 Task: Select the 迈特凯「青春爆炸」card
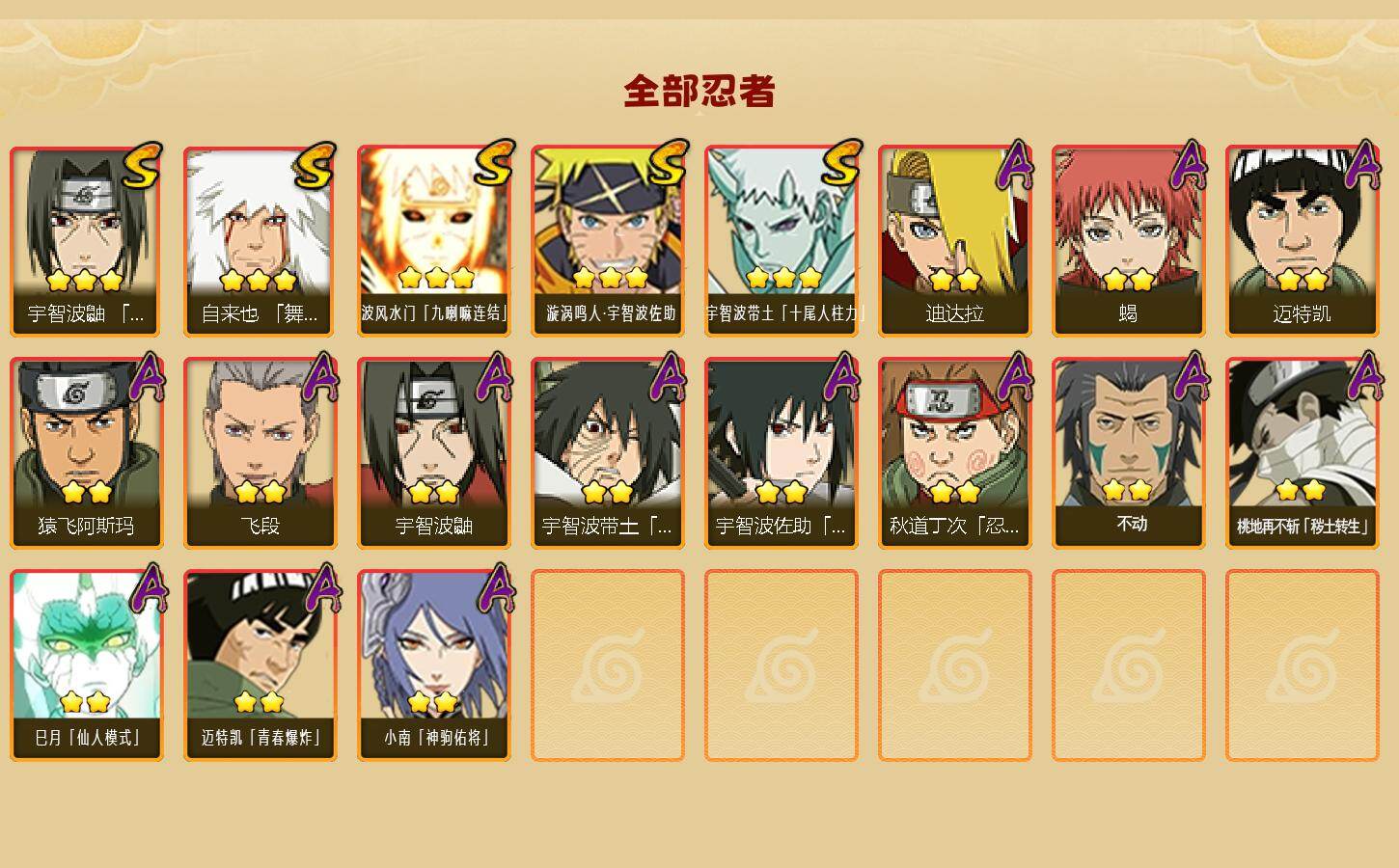coord(260,665)
